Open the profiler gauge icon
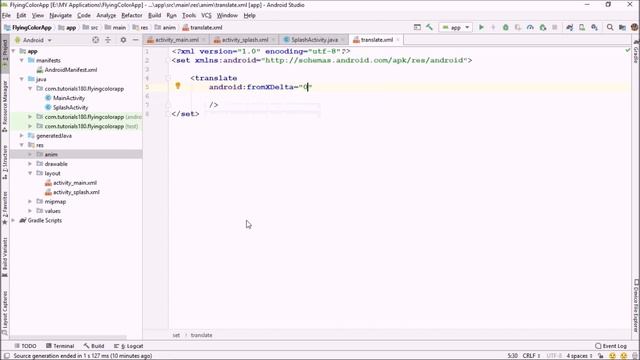Screen dimensions: 640x360 point(530,27)
